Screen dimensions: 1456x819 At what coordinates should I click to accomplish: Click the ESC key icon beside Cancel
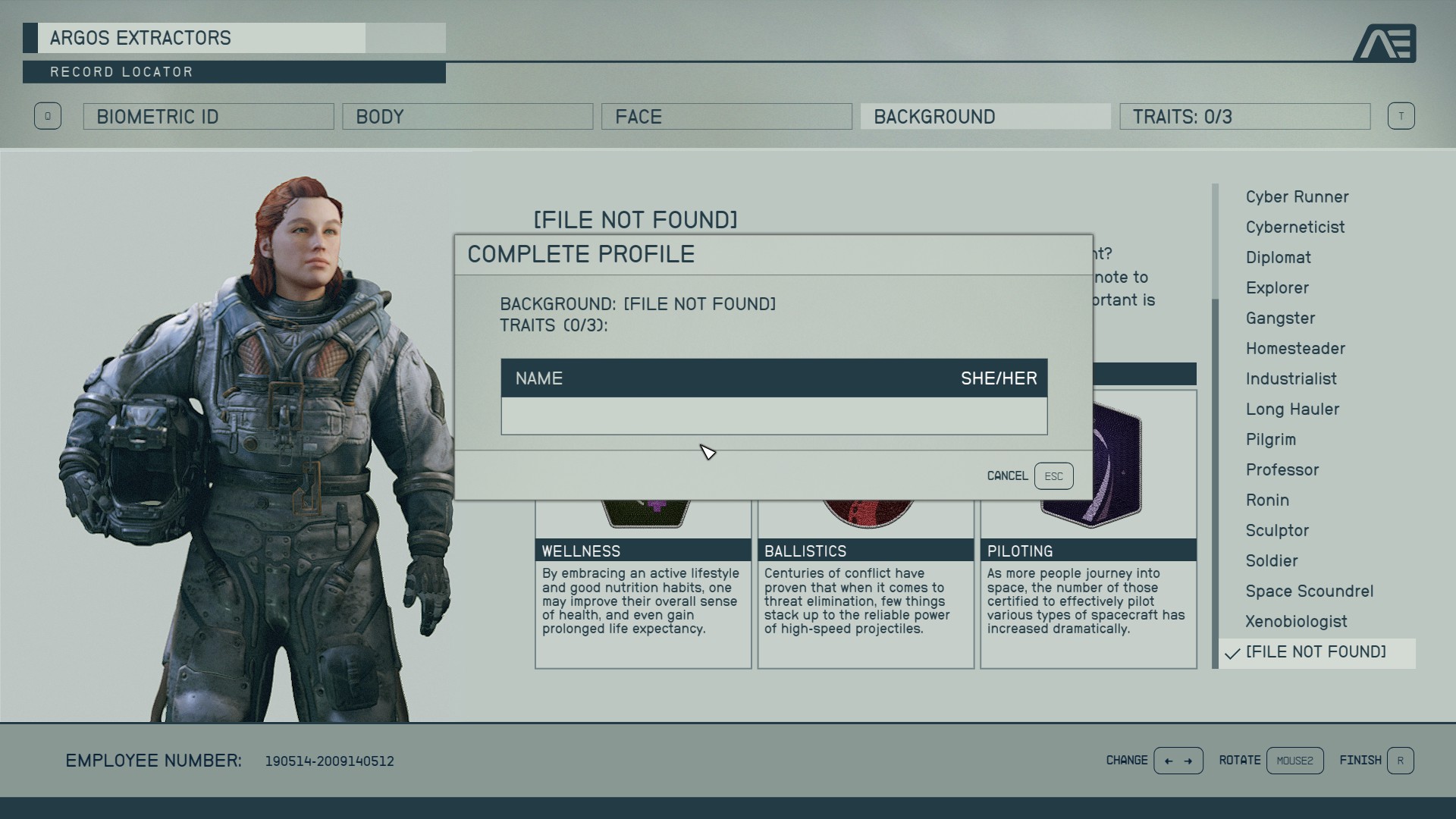[x=1053, y=476]
